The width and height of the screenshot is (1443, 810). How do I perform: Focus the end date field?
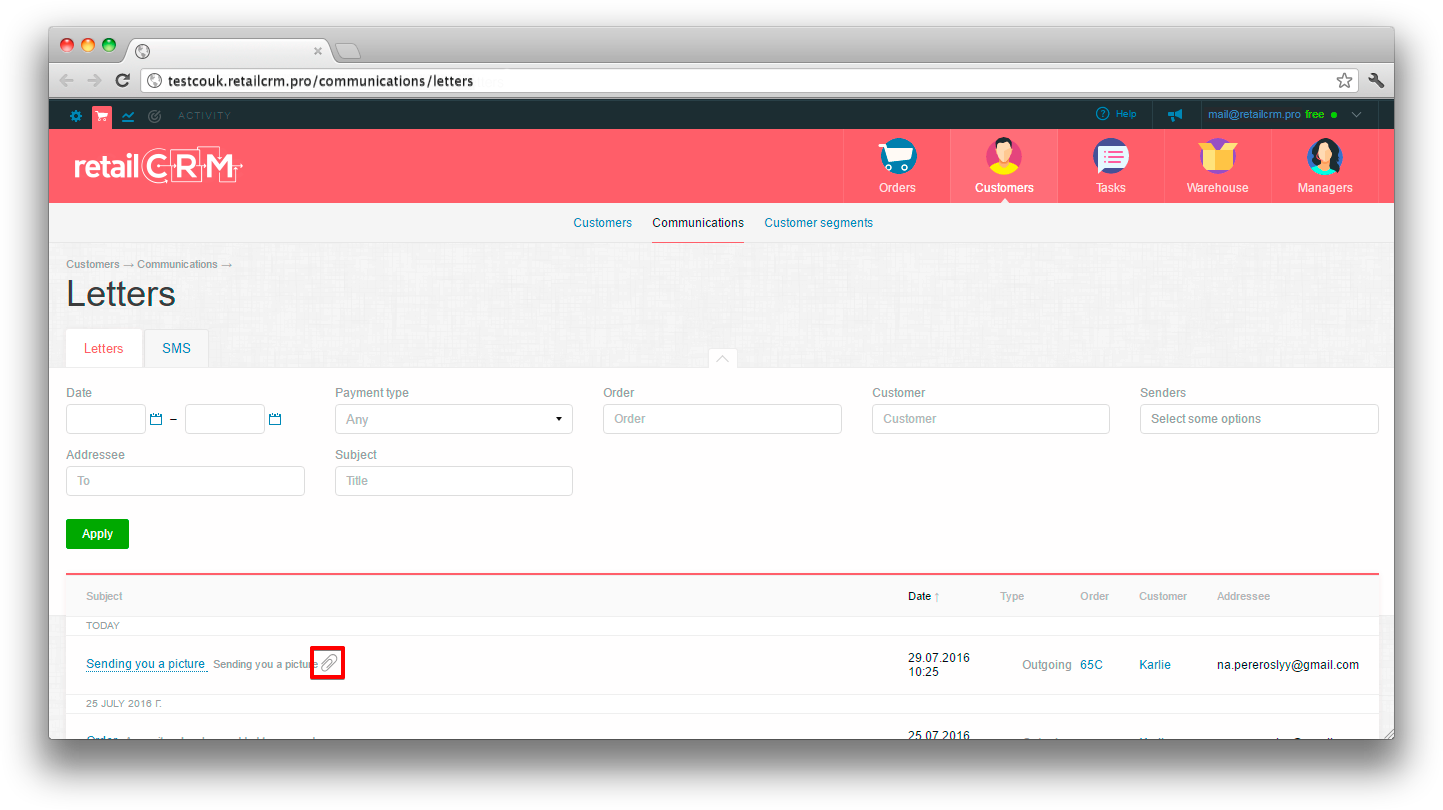tap(225, 419)
